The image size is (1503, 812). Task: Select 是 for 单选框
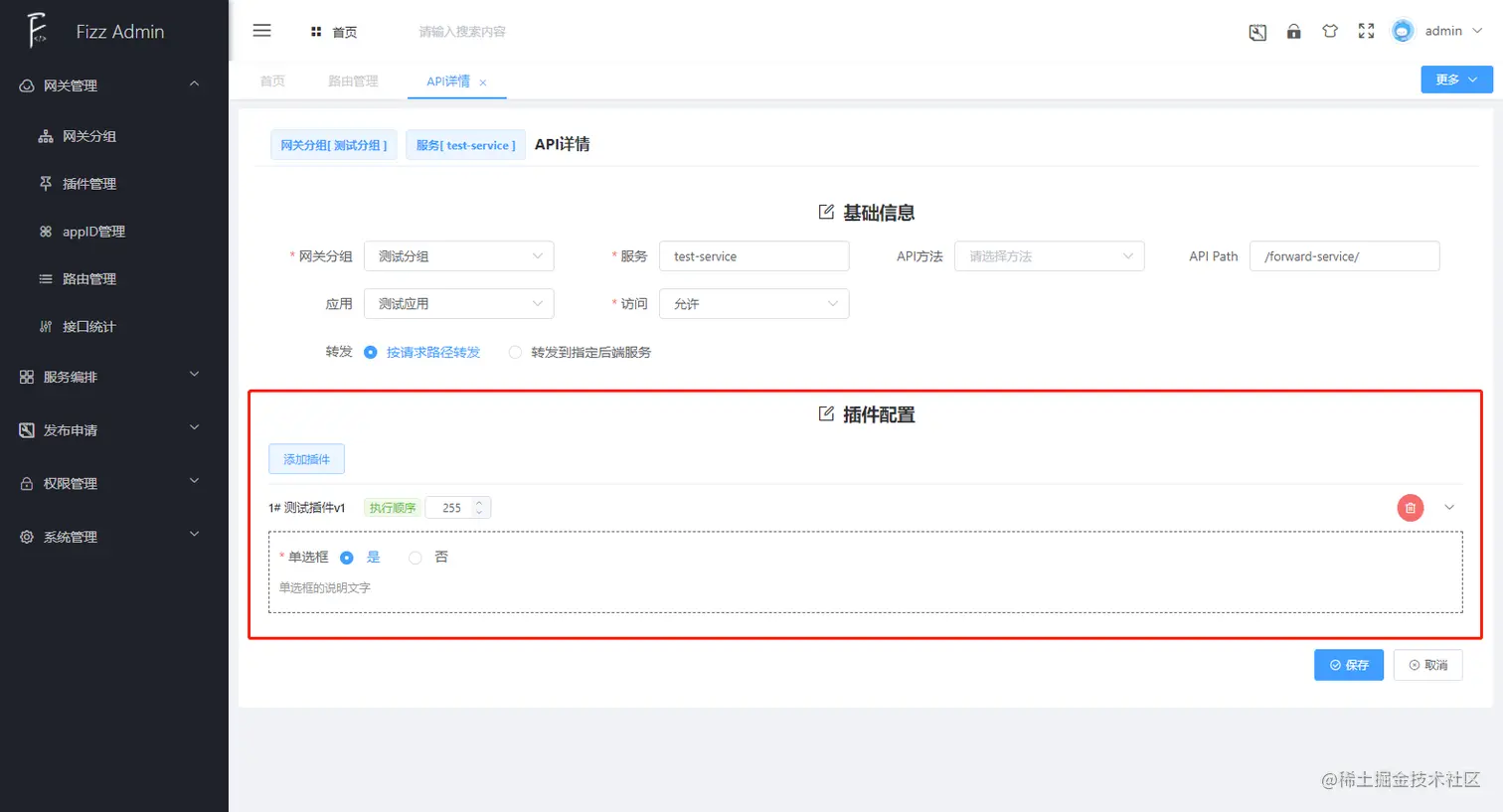347,558
